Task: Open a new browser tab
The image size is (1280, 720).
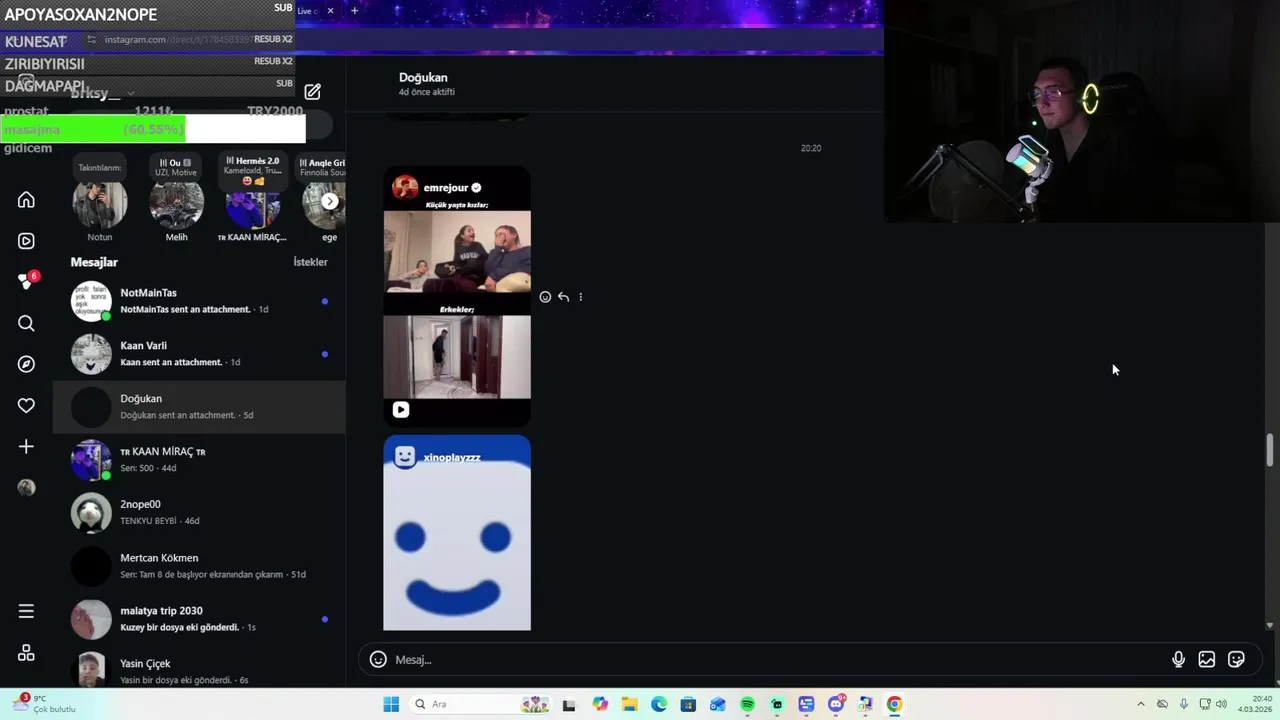Action: point(354,11)
